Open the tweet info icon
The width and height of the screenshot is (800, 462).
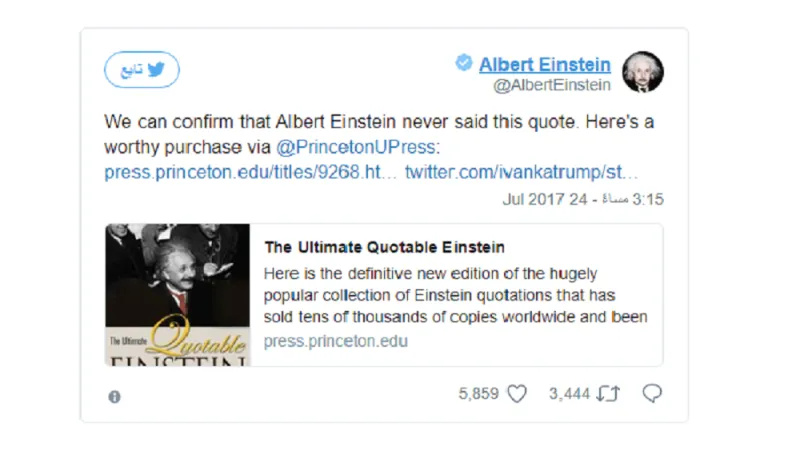pos(114,396)
